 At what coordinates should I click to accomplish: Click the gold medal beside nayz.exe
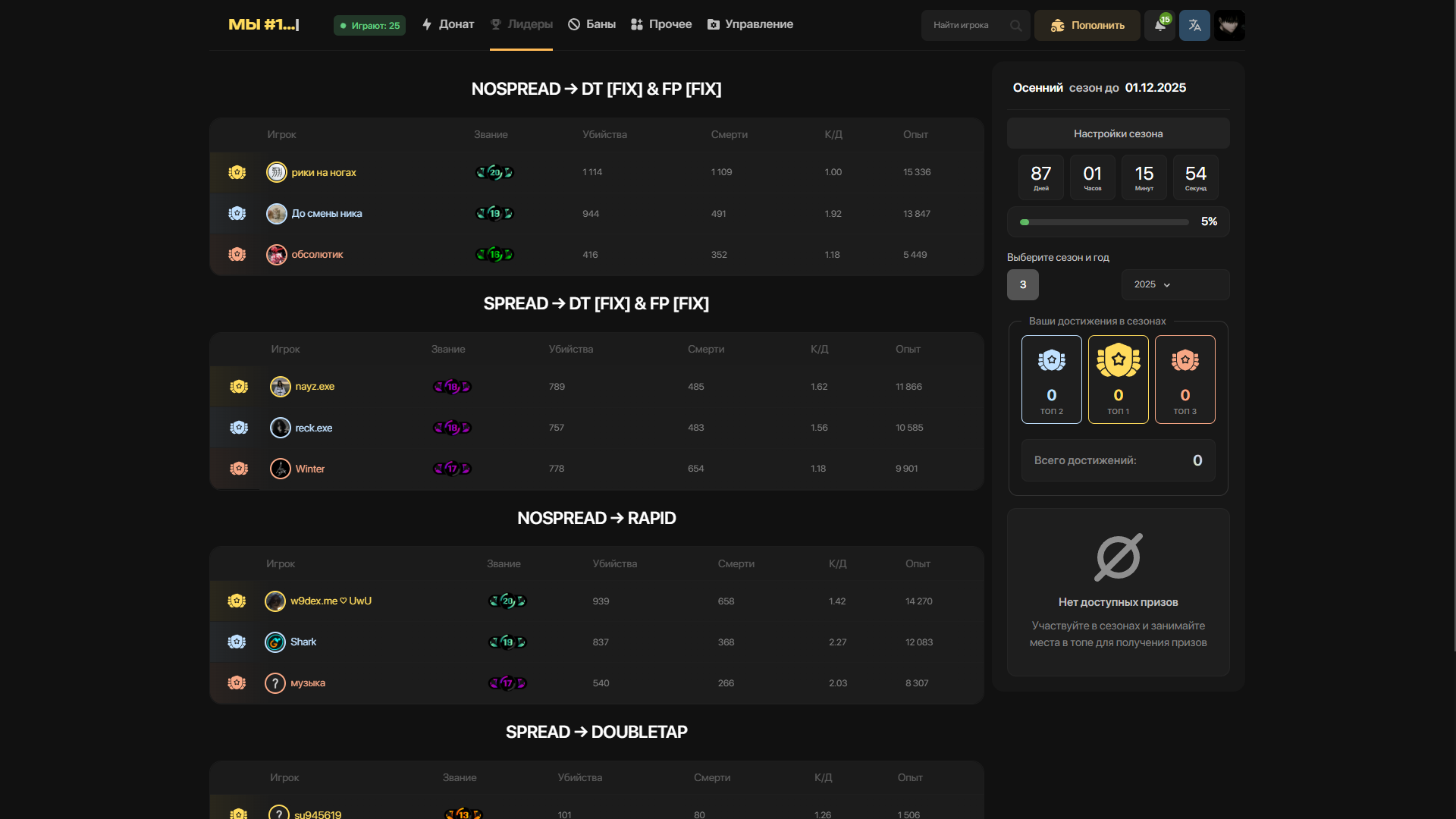click(239, 386)
